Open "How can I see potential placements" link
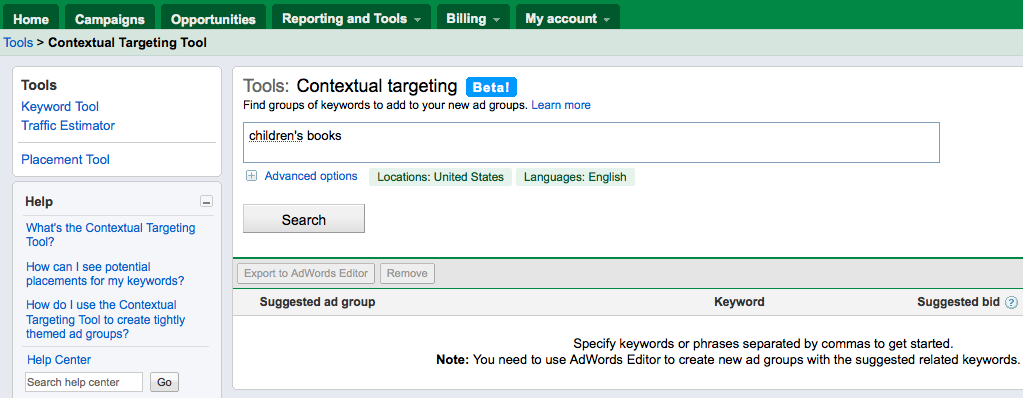Viewport: 1023px width, 398px height. click(x=105, y=274)
